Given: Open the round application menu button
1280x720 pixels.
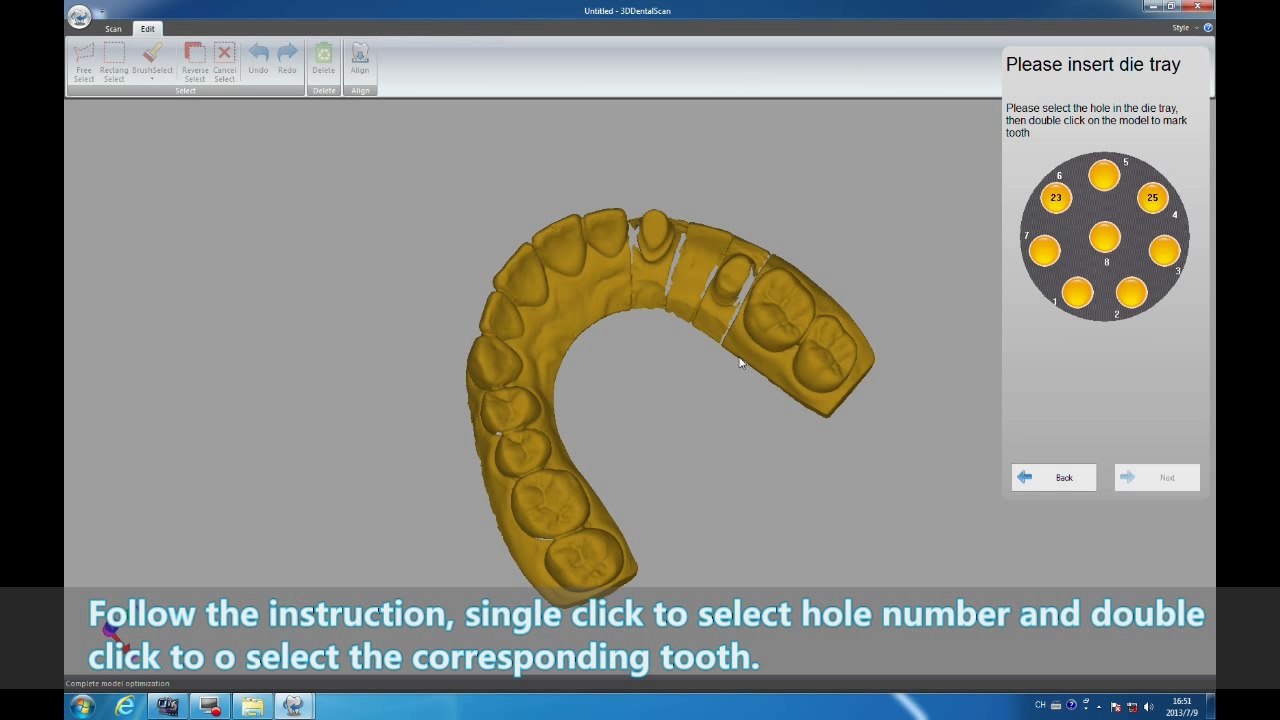Looking at the screenshot, I should (x=79, y=15).
